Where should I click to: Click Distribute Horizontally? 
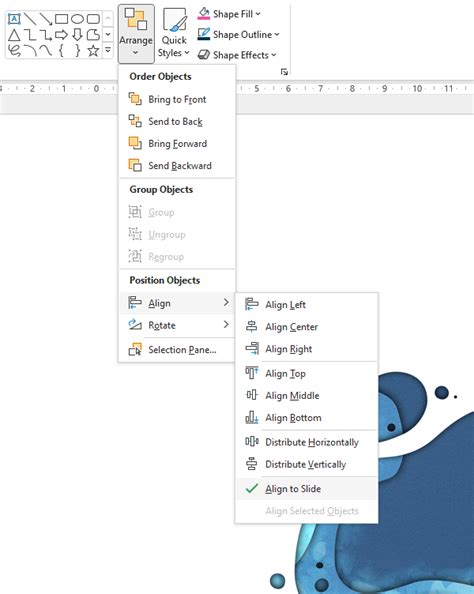pos(307,442)
